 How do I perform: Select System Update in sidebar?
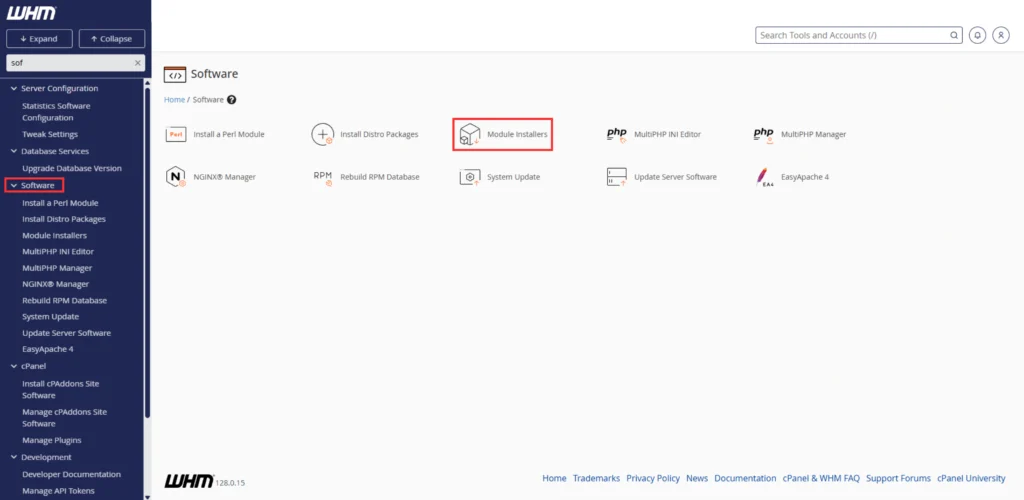(50, 317)
